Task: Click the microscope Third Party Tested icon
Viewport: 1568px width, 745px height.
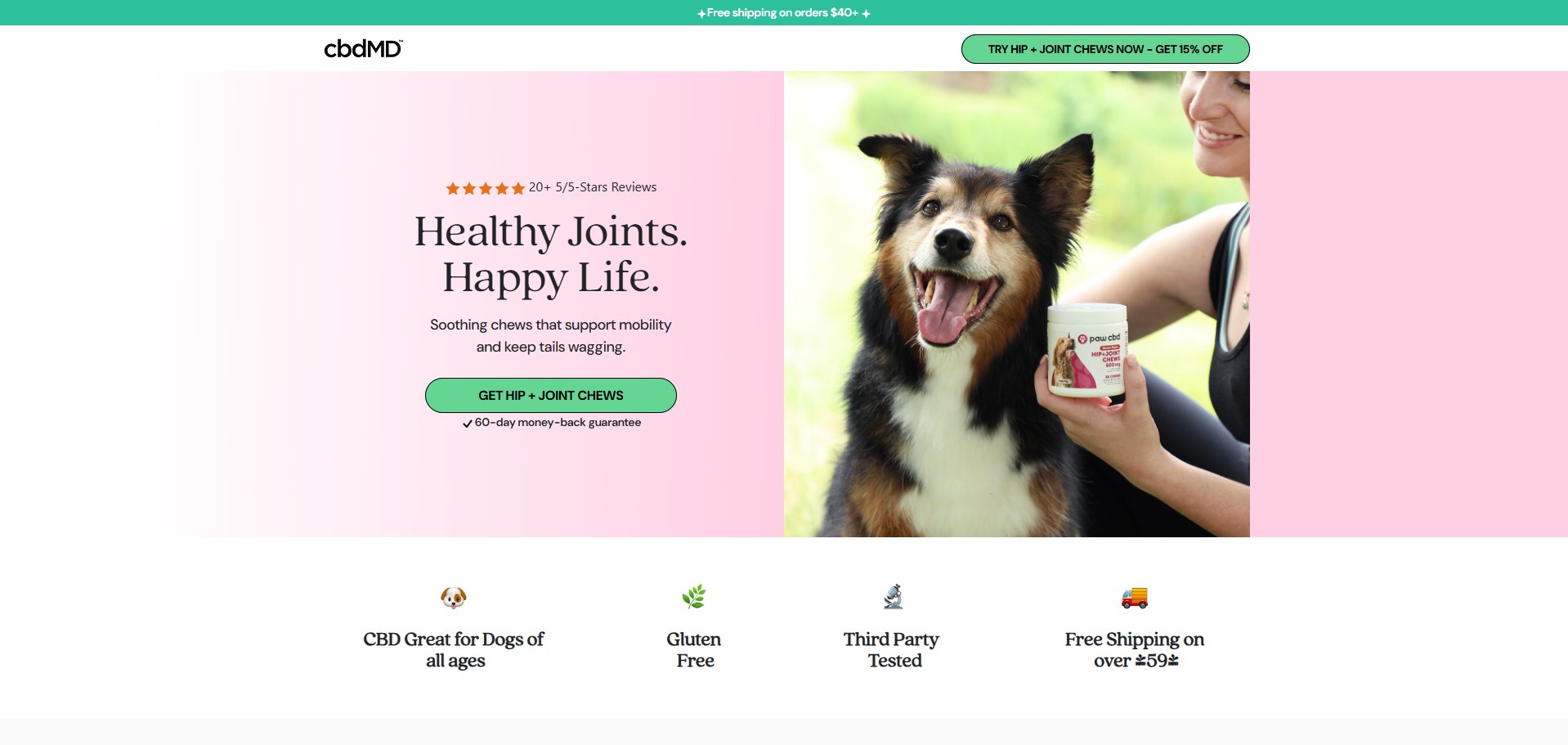Action: pos(893,597)
